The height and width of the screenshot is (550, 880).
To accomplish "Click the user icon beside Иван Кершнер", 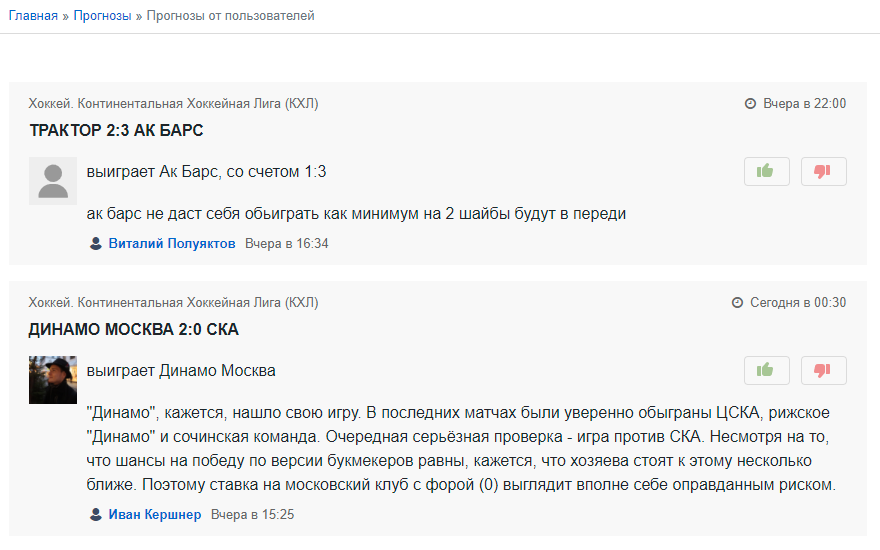I will [x=96, y=515].
